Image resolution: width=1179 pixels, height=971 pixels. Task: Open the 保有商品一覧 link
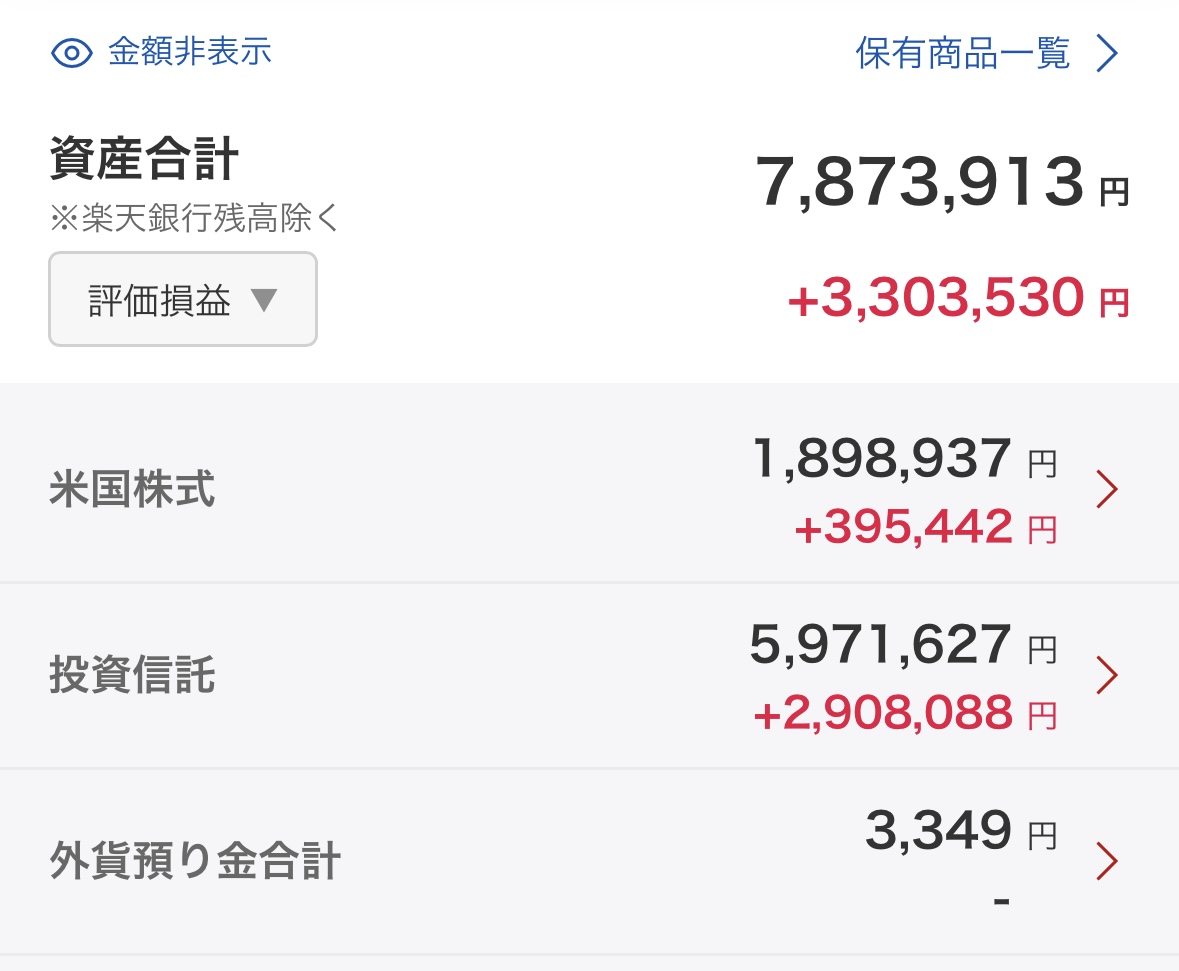(963, 53)
